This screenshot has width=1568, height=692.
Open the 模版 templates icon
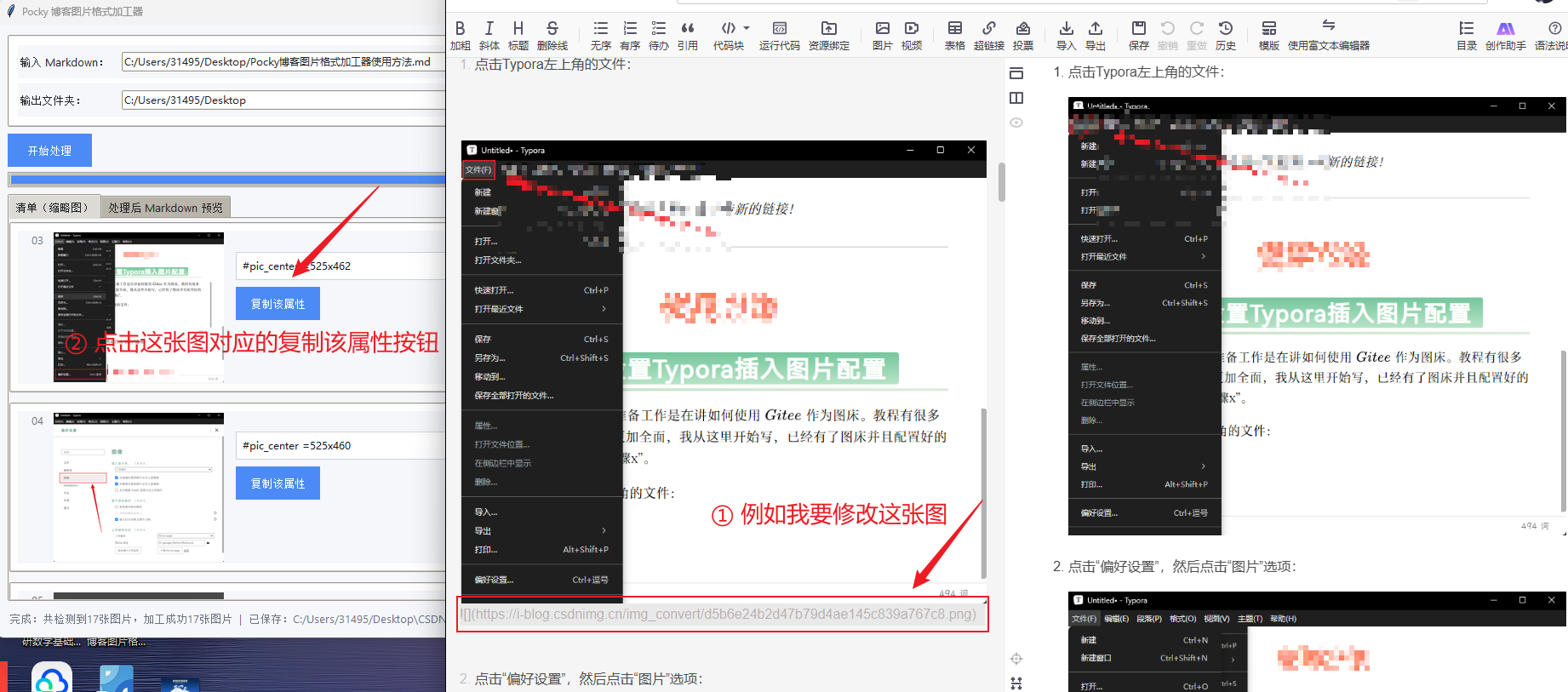[1269, 36]
